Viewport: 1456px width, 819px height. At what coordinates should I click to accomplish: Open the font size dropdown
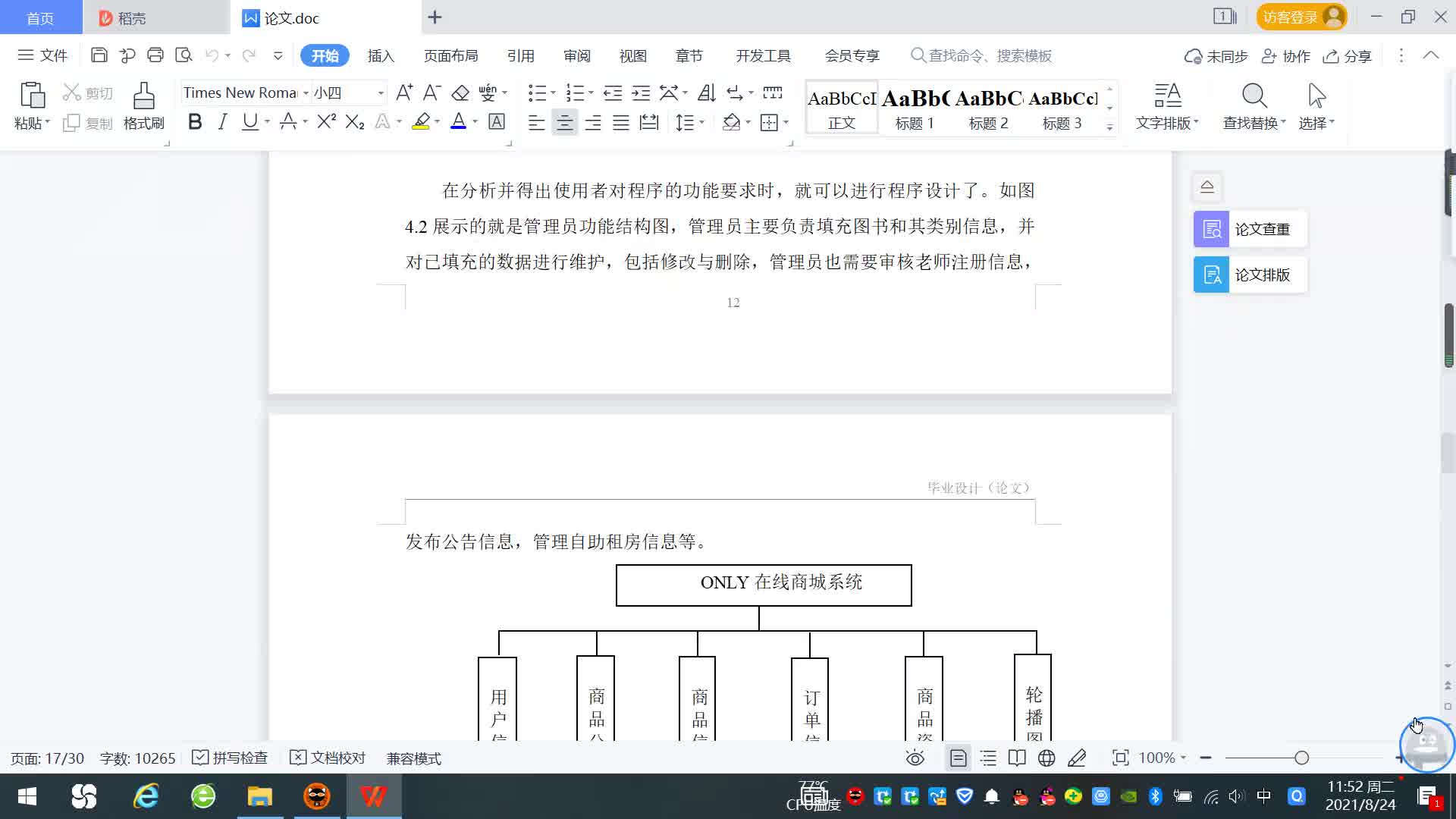click(x=381, y=93)
